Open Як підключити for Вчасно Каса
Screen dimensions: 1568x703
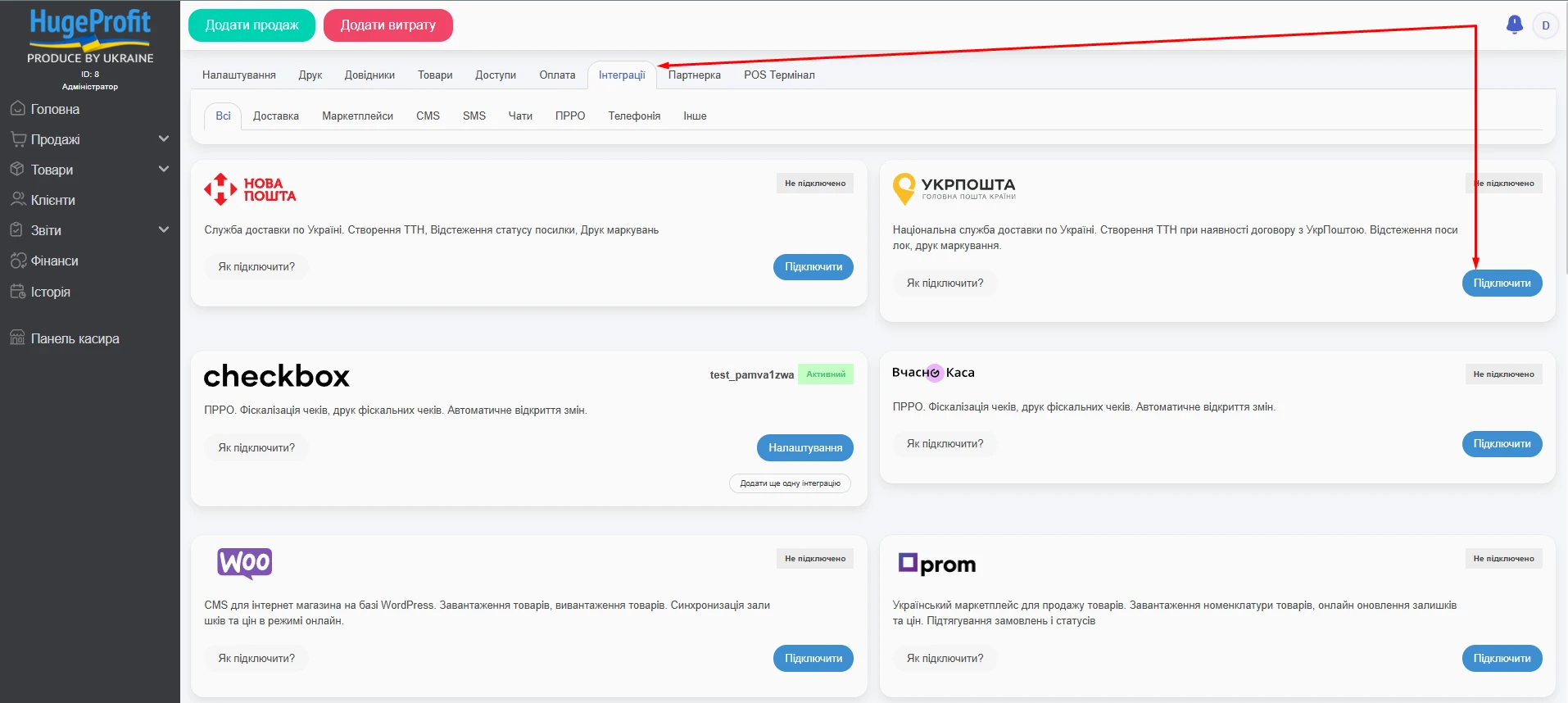[945, 443]
